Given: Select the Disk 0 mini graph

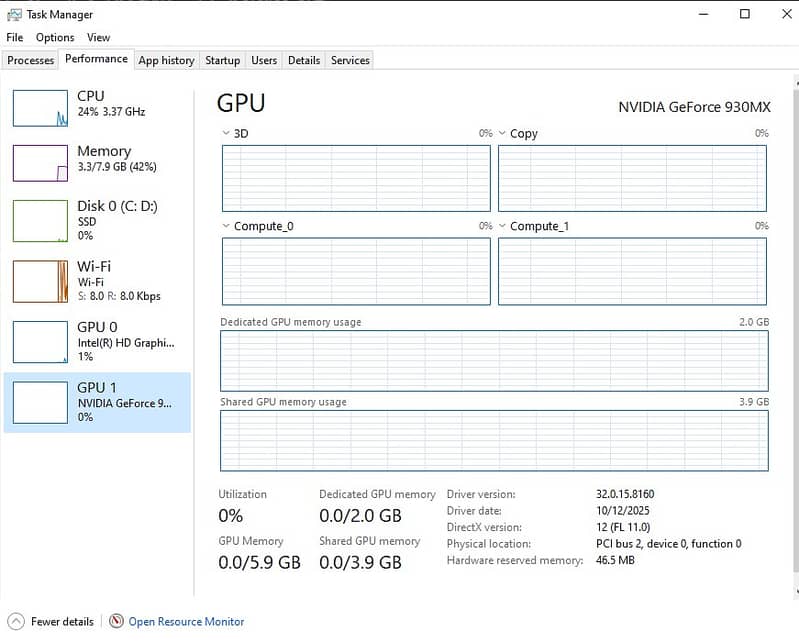Looking at the screenshot, I should click(40, 221).
